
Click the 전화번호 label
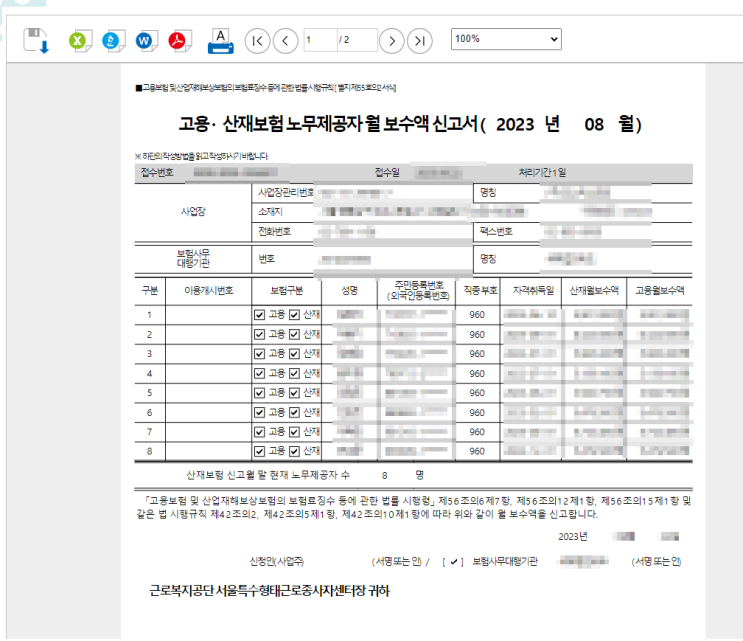274,231
